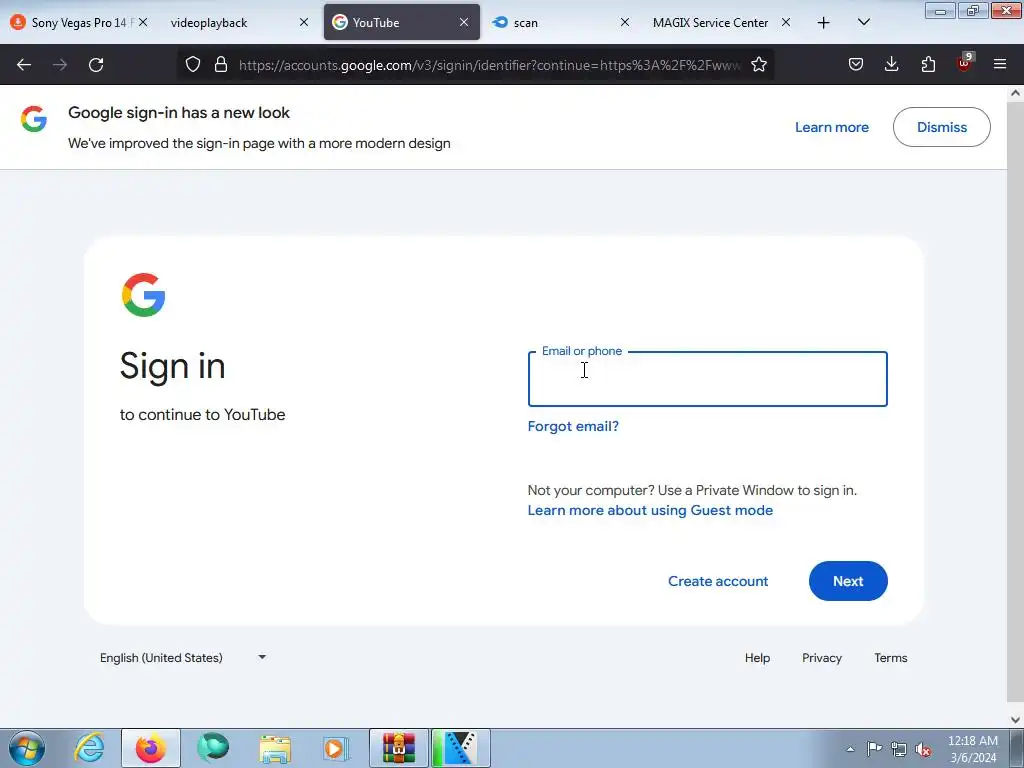This screenshot has width=1024, height=768.
Task: Dismiss the new look banner
Action: pyautogui.click(x=941, y=127)
